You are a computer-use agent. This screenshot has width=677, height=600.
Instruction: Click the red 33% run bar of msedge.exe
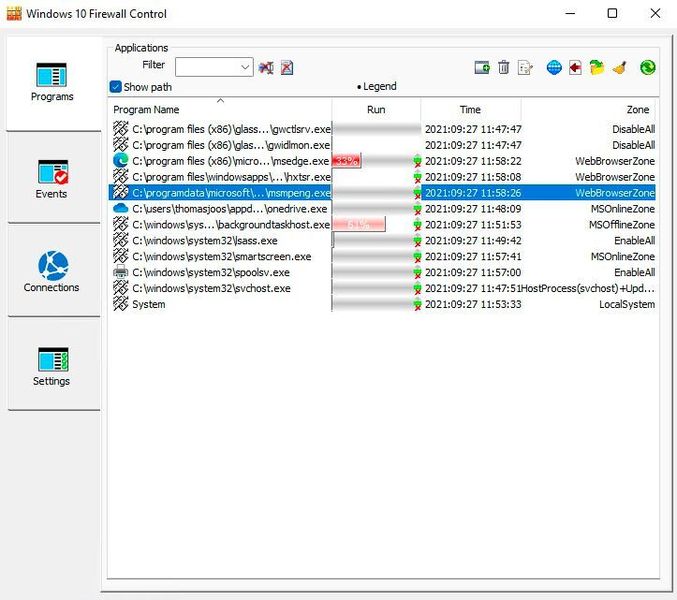tap(346, 161)
